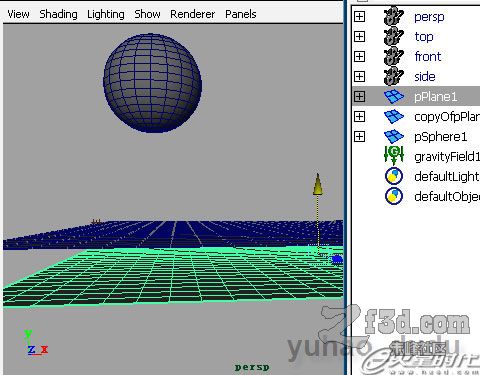
Task: Click the defaultObjectSet icon
Action: point(394,196)
